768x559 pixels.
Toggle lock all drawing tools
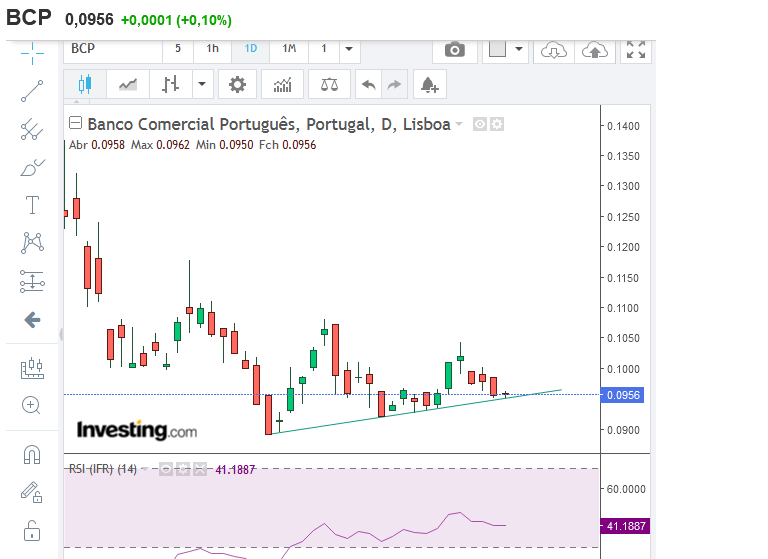[32, 531]
